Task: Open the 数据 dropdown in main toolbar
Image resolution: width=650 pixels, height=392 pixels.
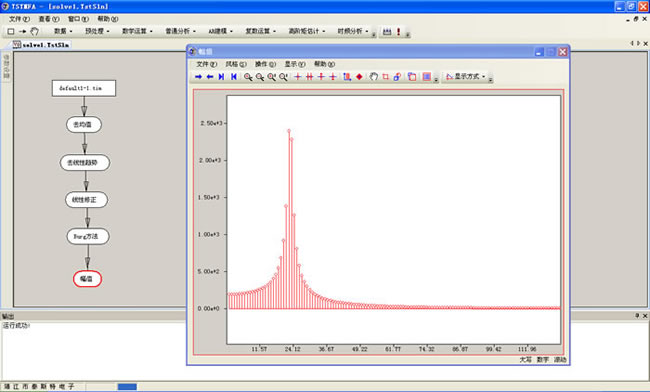Action: coord(63,31)
